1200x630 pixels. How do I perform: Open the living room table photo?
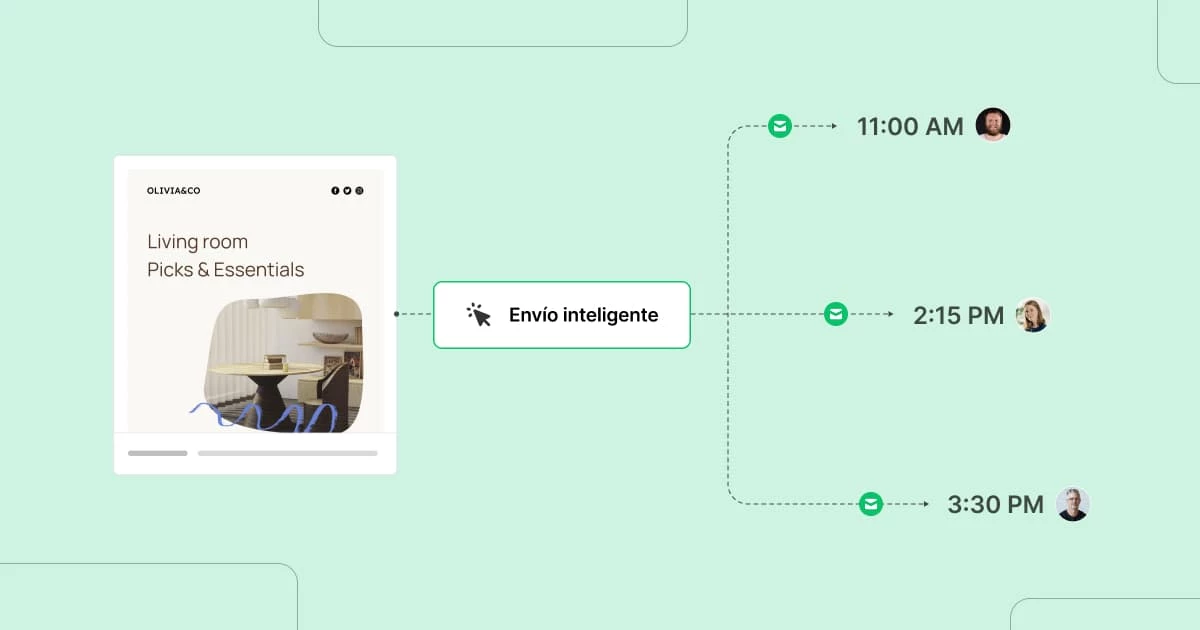tap(283, 362)
